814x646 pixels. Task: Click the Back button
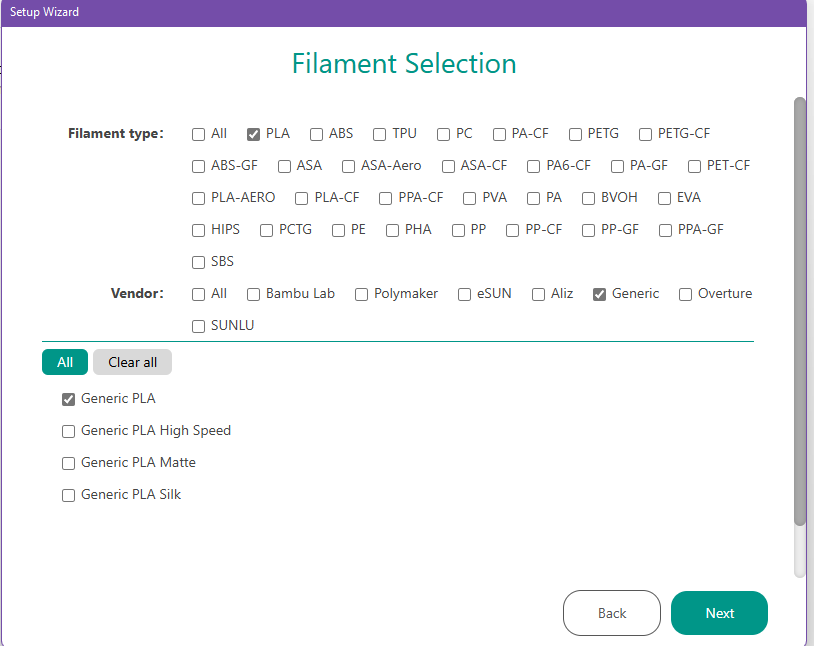[612, 613]
